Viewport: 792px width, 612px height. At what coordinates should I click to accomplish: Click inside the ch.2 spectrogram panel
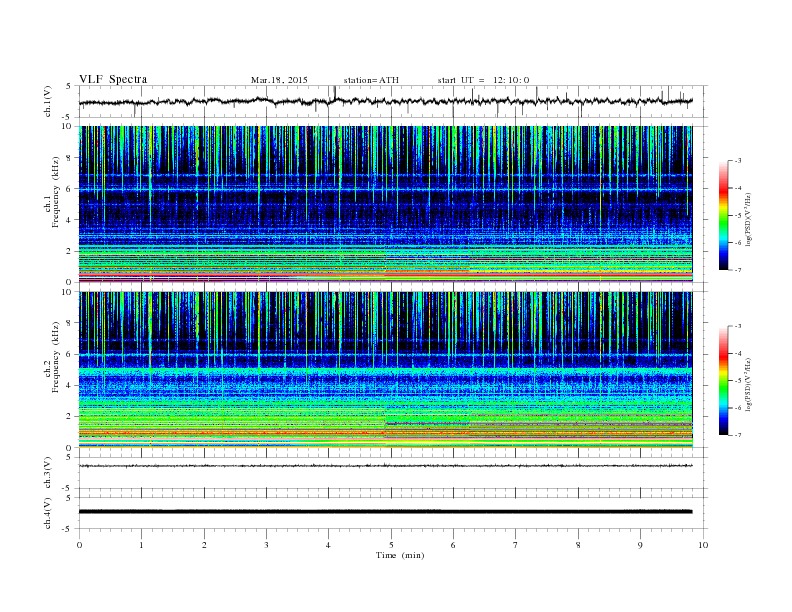tap(385, 369)
